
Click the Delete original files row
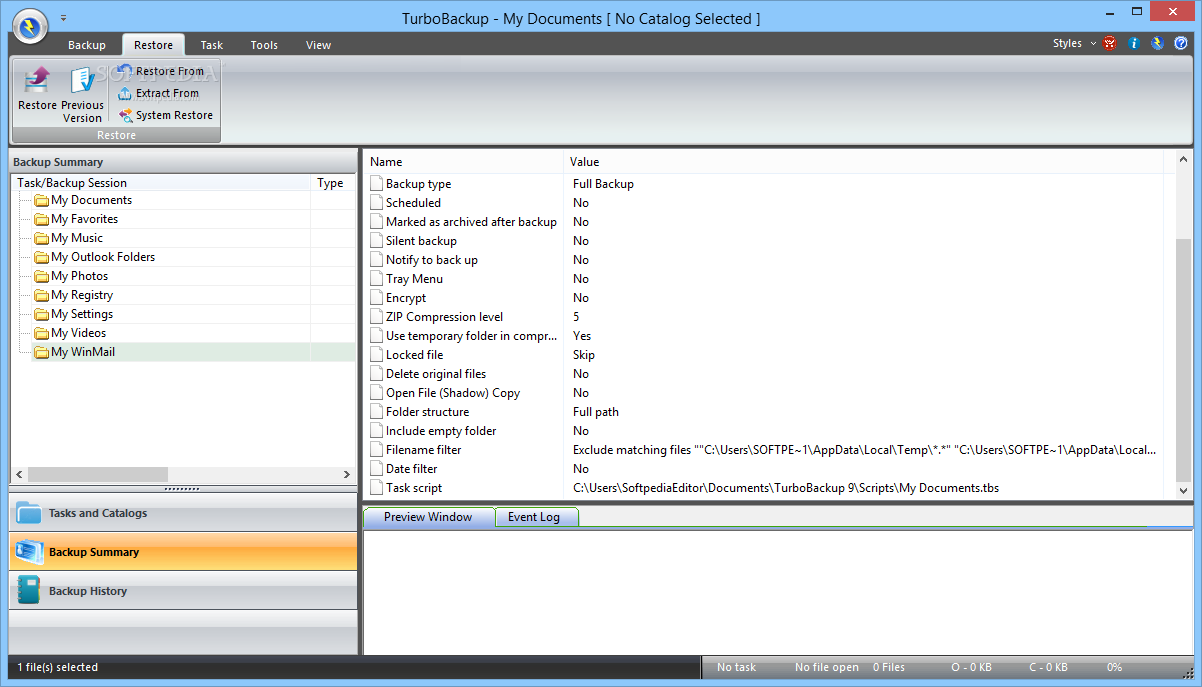click(768, 374)
